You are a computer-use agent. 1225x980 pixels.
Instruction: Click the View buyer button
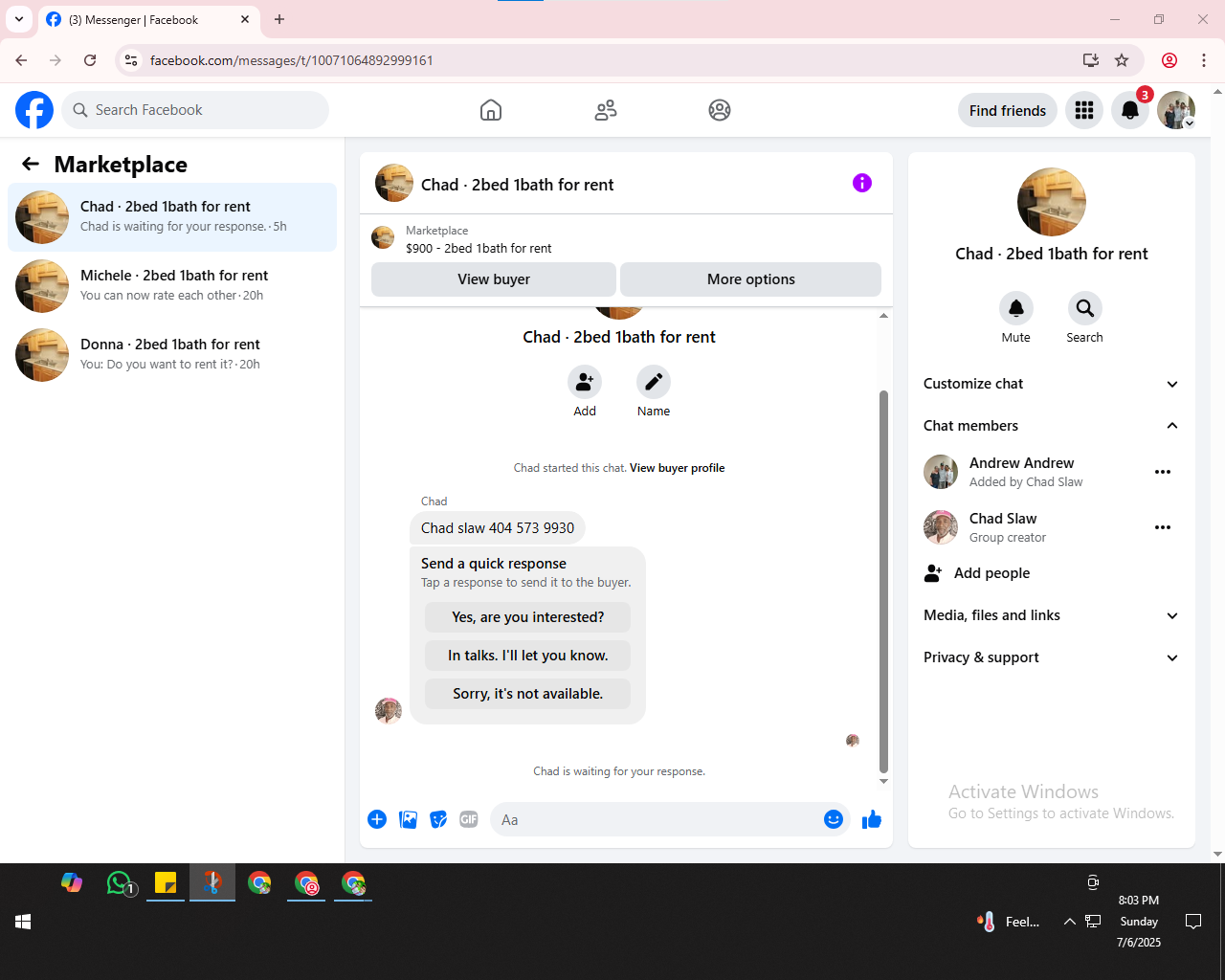pos(494,279)
